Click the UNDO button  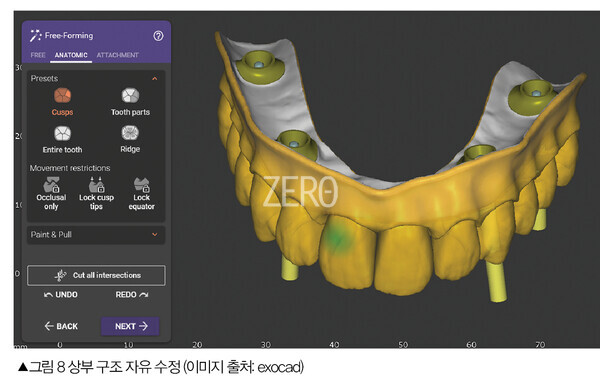[61, 295]
